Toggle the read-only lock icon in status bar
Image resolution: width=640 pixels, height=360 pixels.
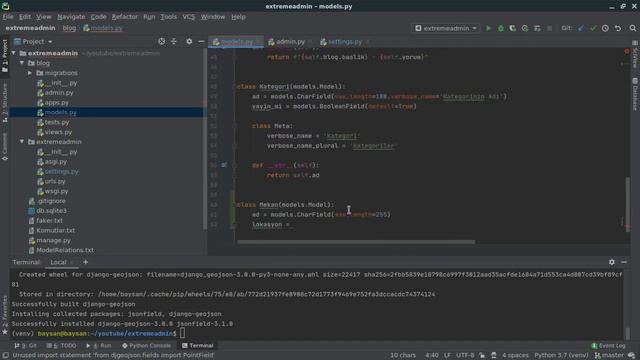pyautogui.click(x=482, y=355)
